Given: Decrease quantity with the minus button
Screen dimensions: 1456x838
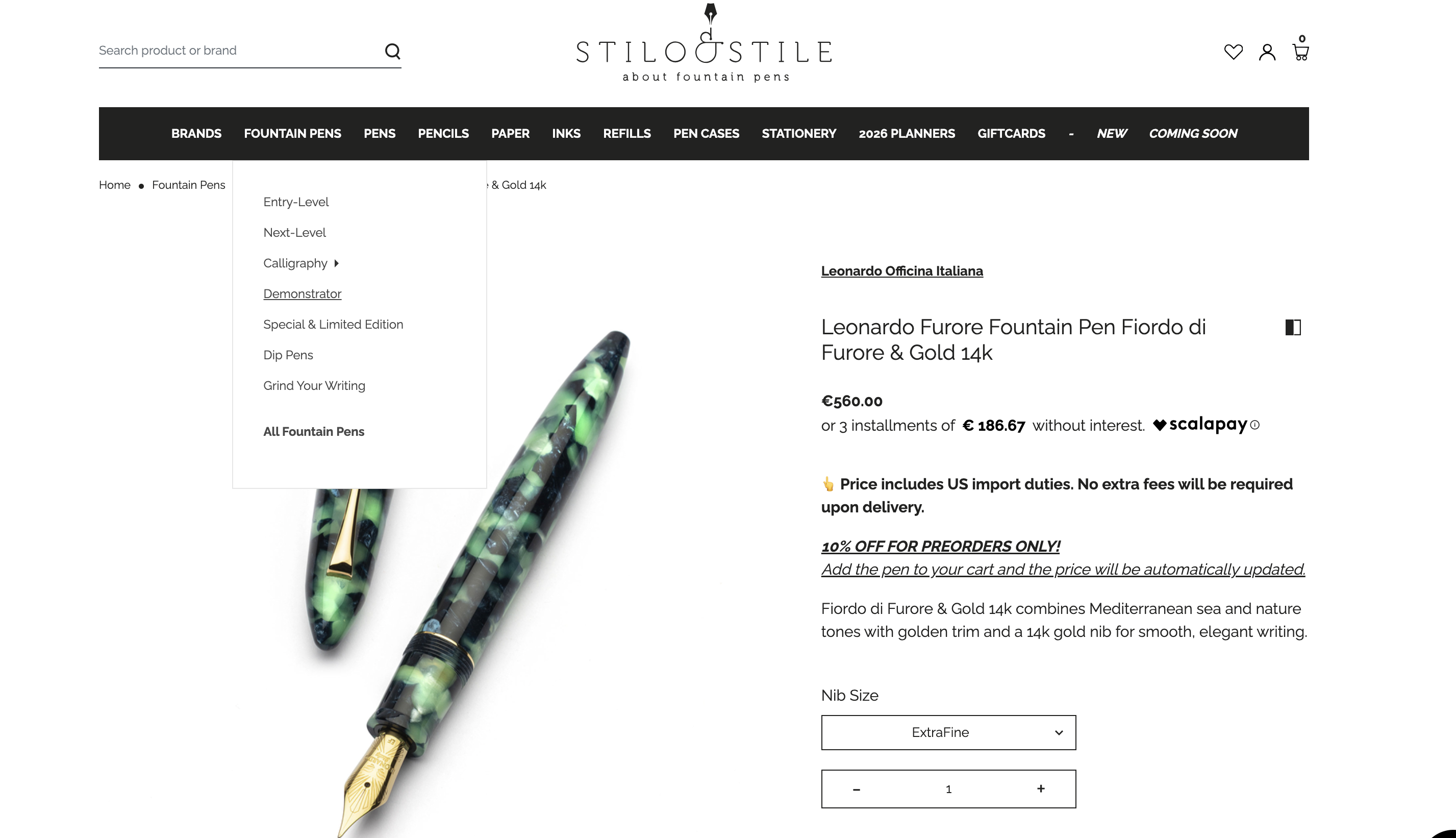Looking at the screenshot, I should pos(856,789).
